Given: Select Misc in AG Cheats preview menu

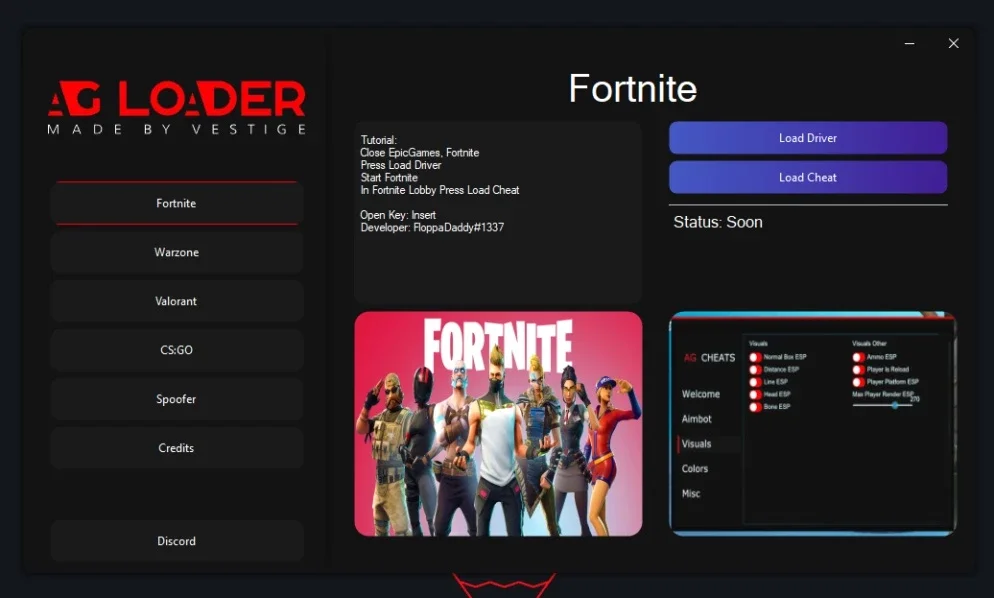Looking at the screenshot, I should (691, 493).
